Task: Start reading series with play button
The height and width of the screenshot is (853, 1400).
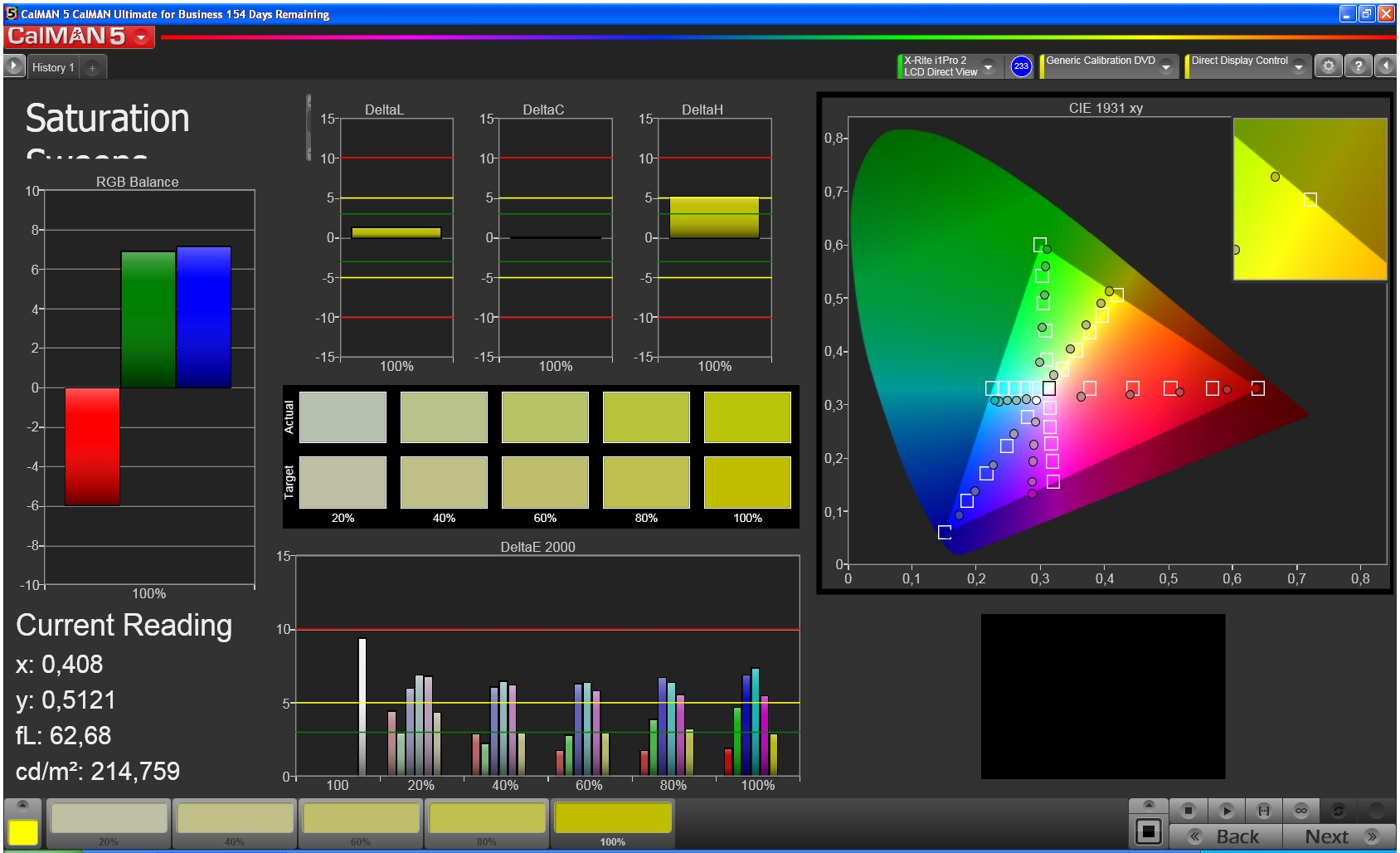Action: [x=1227, y=810]
